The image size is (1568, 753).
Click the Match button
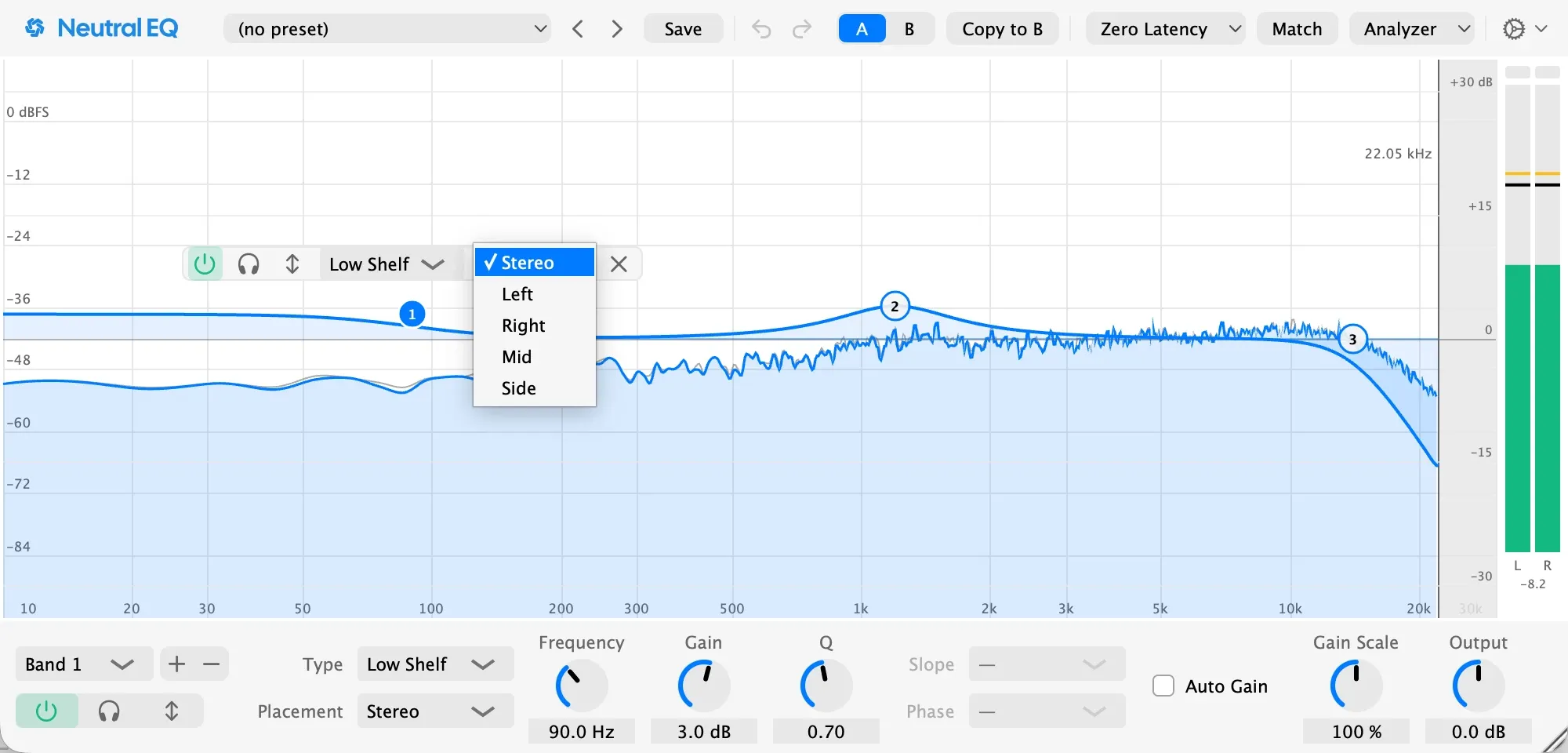tap(1298, 29)
